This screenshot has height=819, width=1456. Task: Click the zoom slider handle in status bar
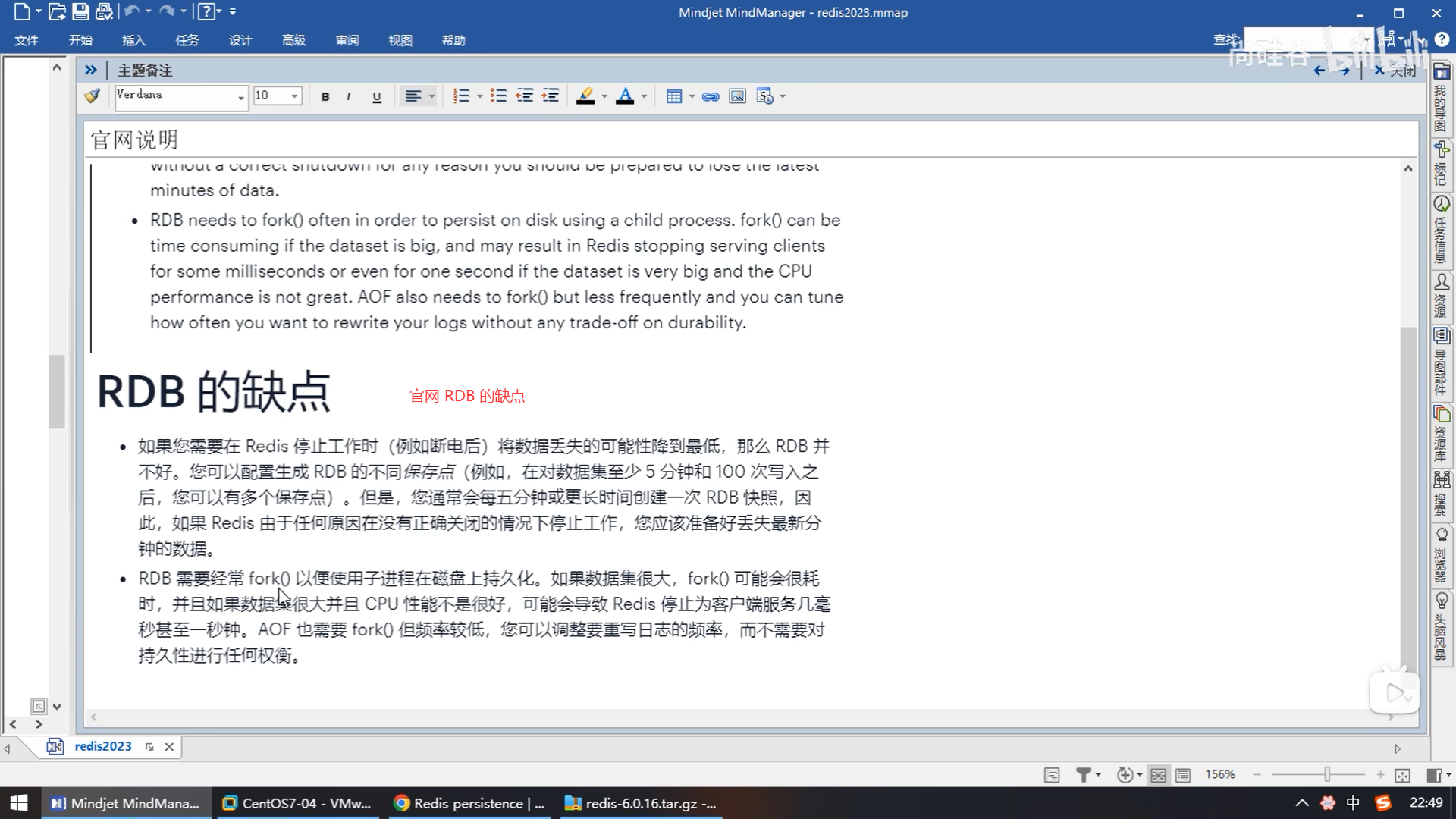tap(1327, 774)
